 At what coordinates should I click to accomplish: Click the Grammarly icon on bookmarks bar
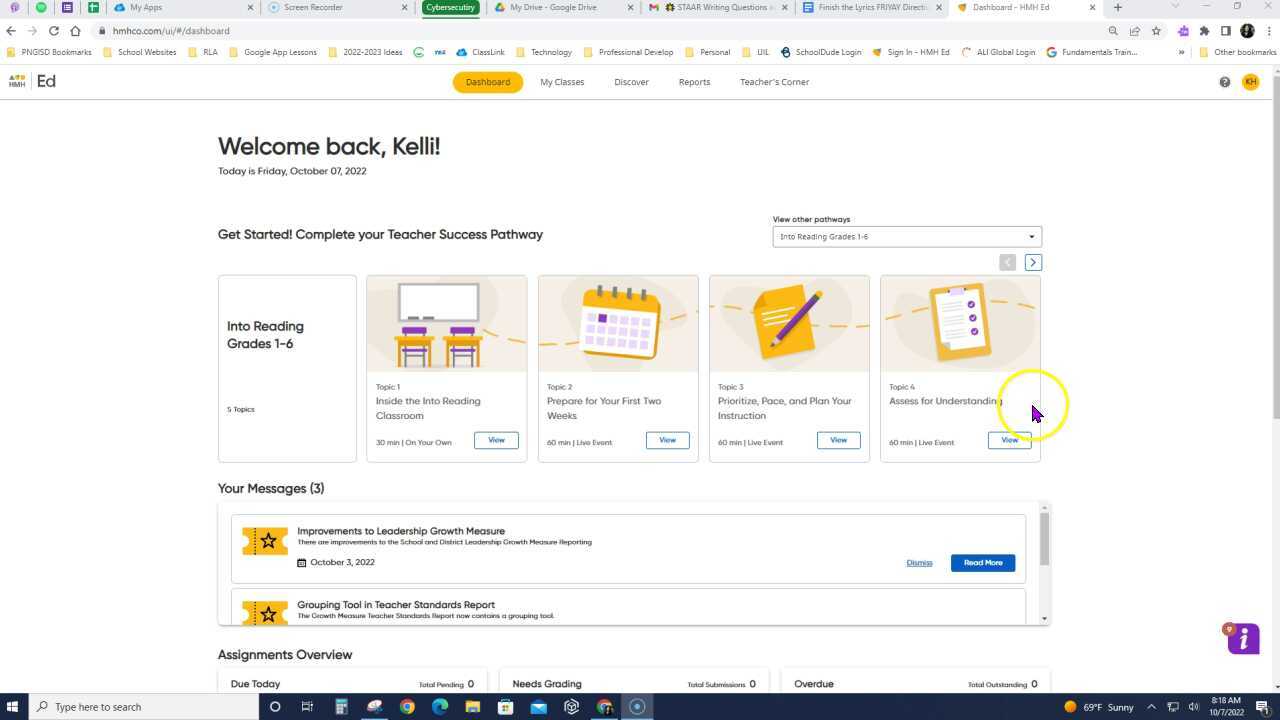pos(419,52)
